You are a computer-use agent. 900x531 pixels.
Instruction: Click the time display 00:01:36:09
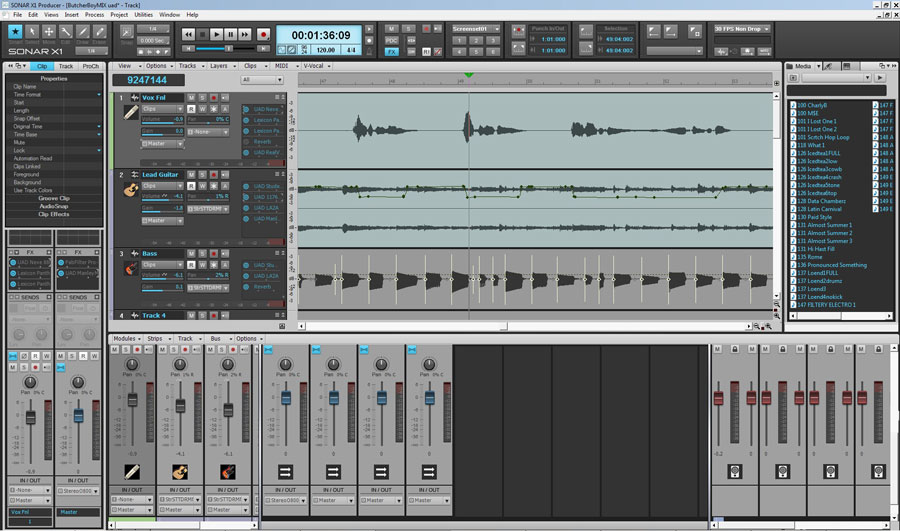tap(320, 35)
